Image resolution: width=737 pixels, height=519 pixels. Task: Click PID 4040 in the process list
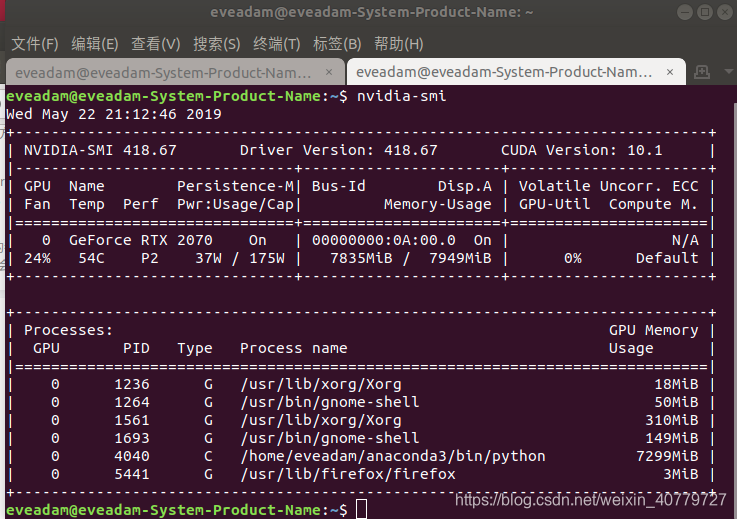coord(132,456)
